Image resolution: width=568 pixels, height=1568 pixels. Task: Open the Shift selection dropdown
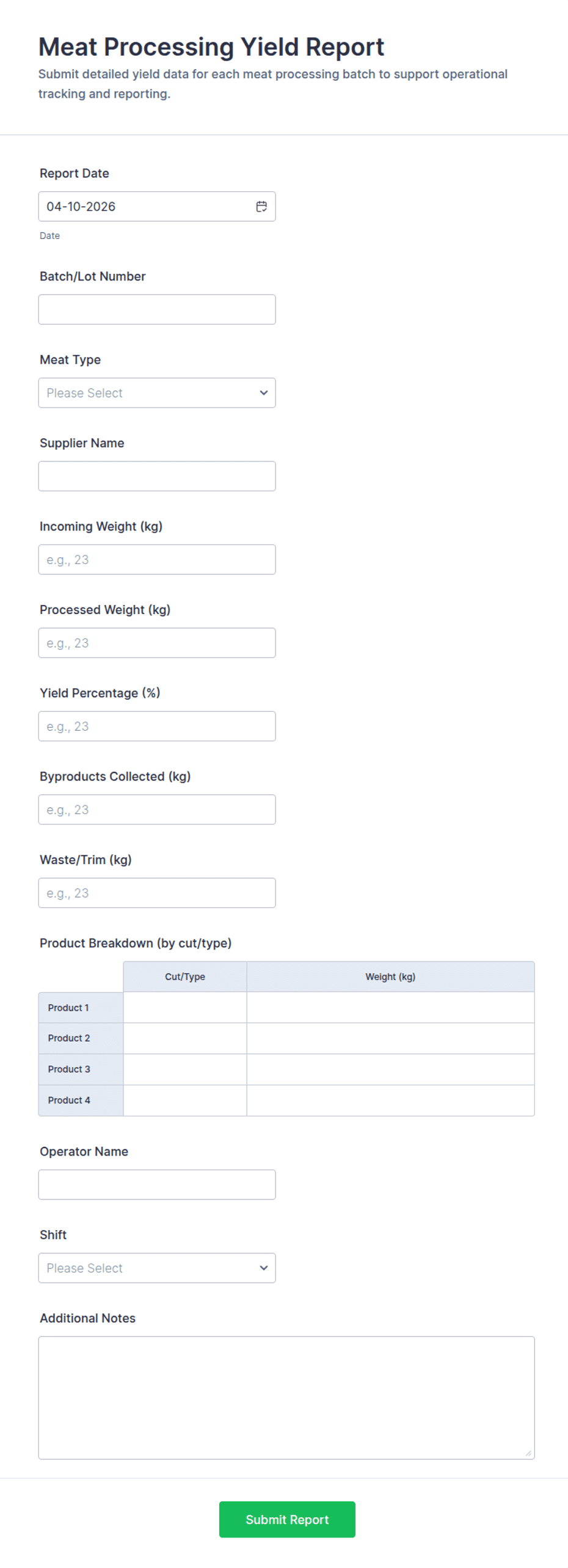(x=156, y=1268)
